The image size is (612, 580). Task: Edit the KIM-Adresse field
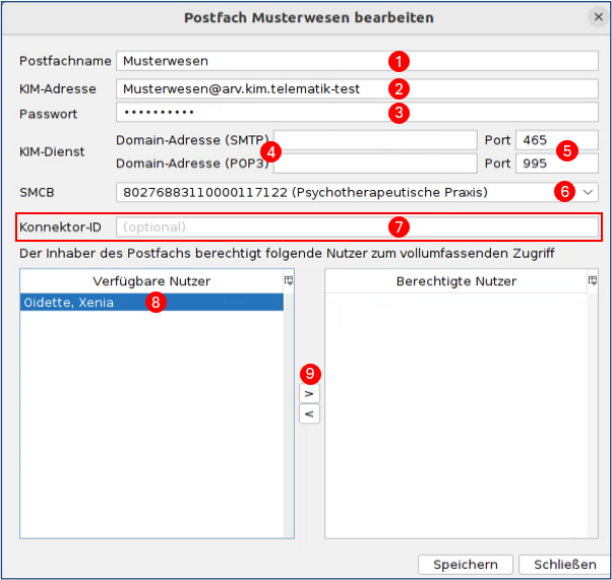pyautogui.click(x=357, y=89)
